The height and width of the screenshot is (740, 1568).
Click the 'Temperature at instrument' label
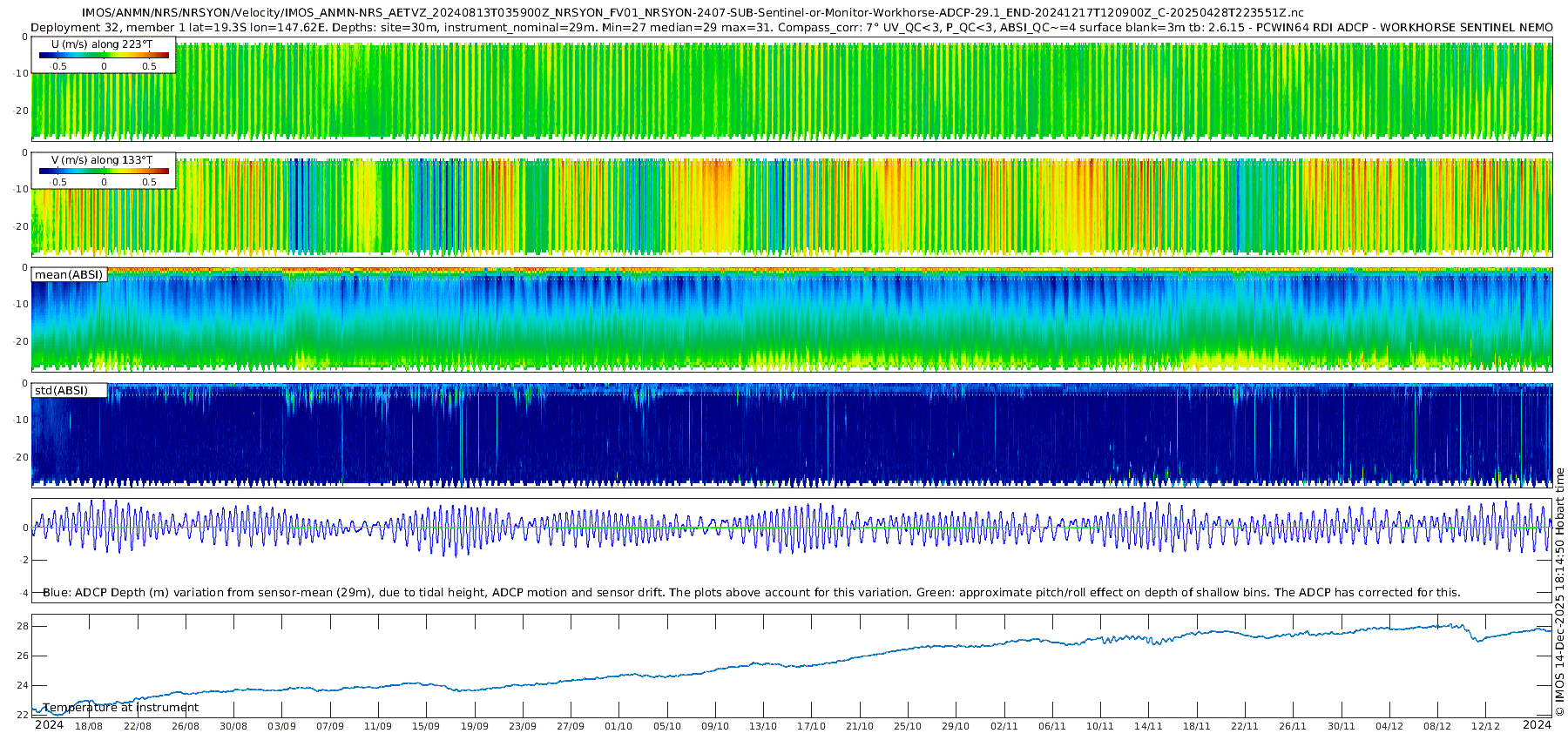click(120, 708)
